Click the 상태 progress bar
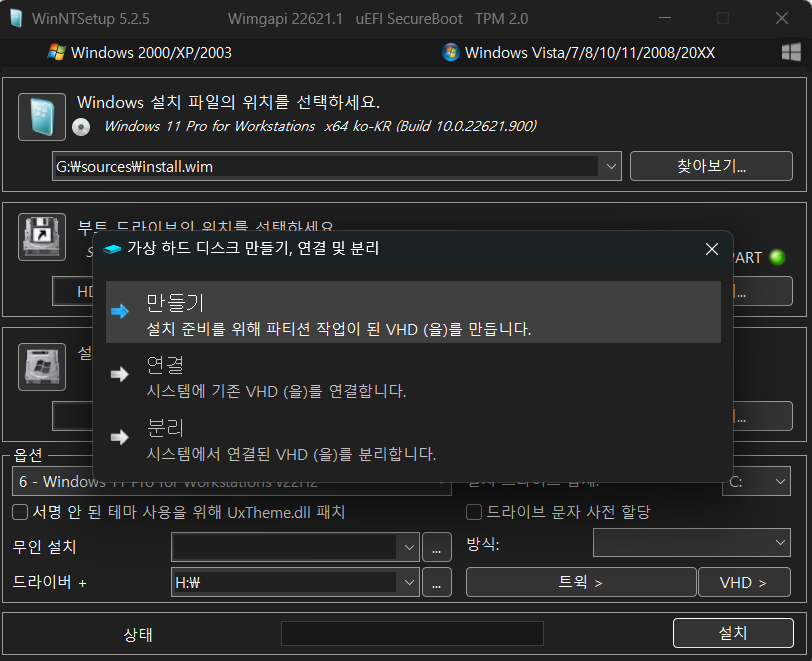The image size is (812, 661). pos(412,634)
